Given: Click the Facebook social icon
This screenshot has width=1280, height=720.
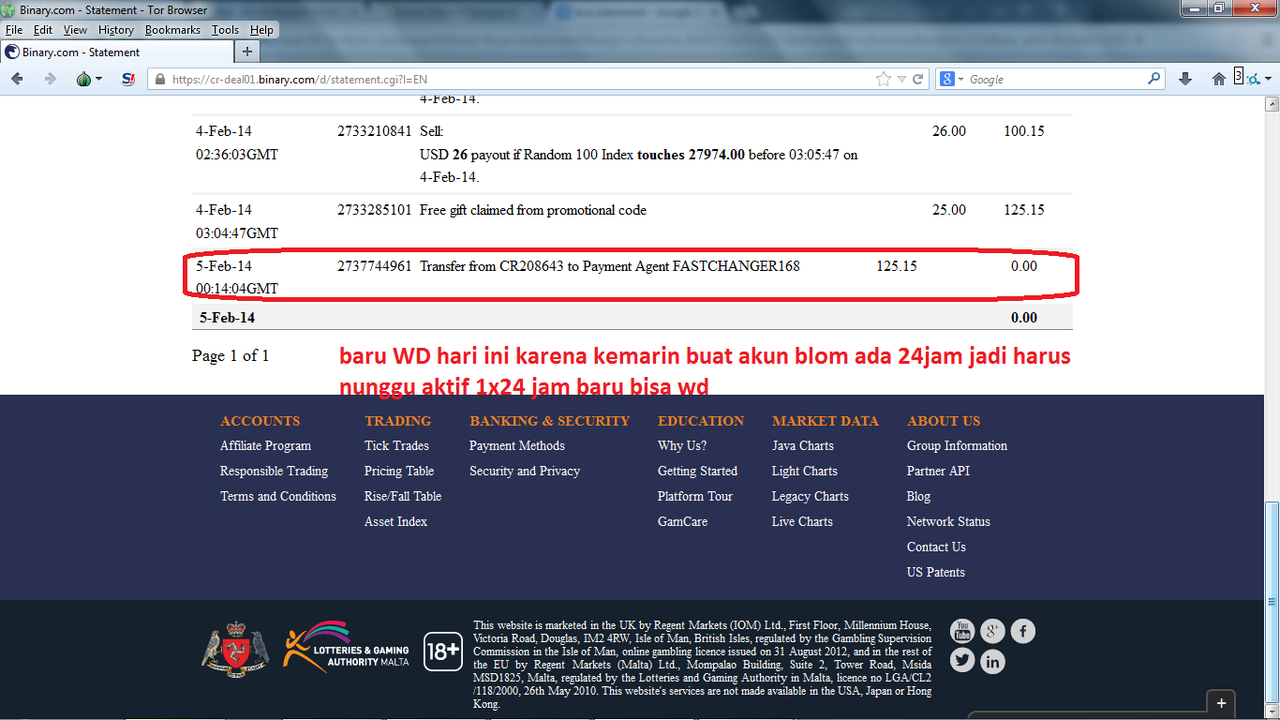Looking at the screenshot, I should [1022, 631].
